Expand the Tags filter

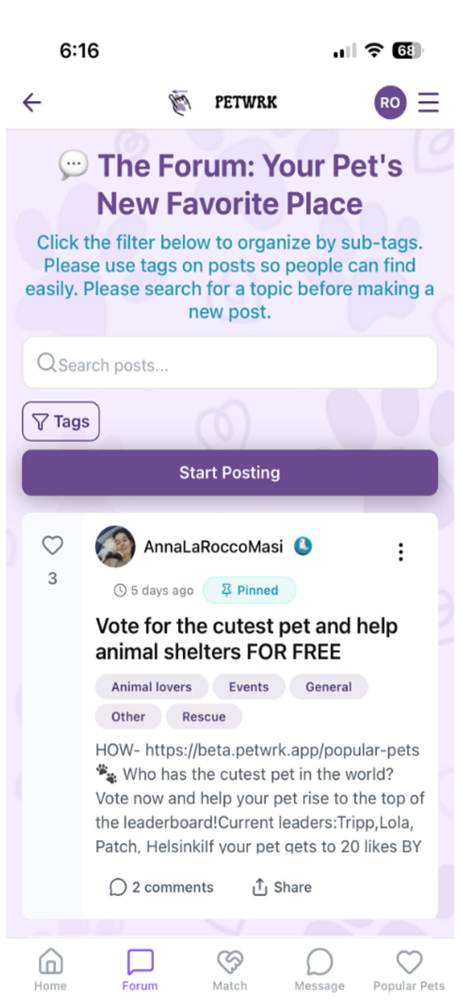pyautogui.click(x=61, y=422)
